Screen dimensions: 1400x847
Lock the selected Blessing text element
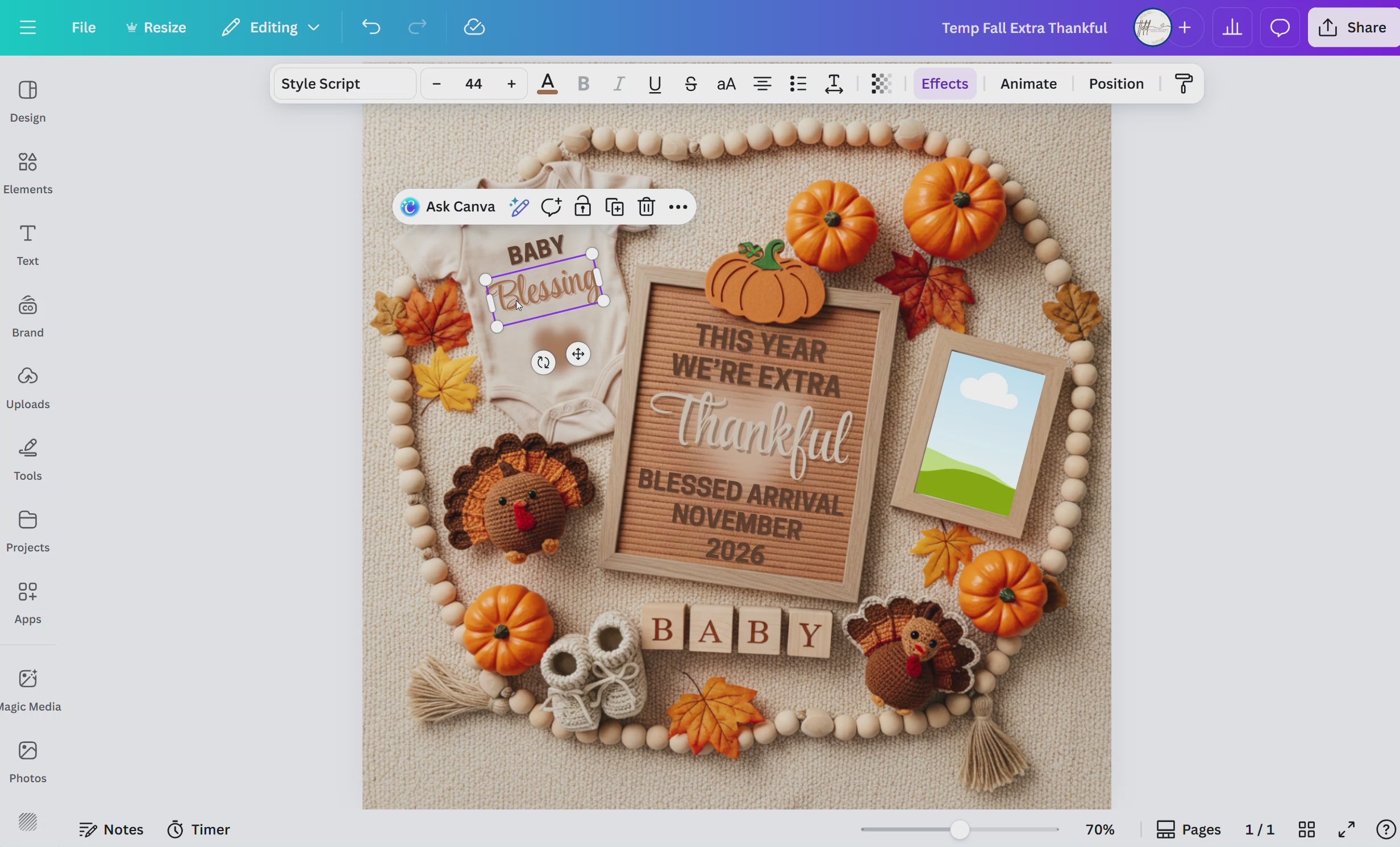pos(583,206)
